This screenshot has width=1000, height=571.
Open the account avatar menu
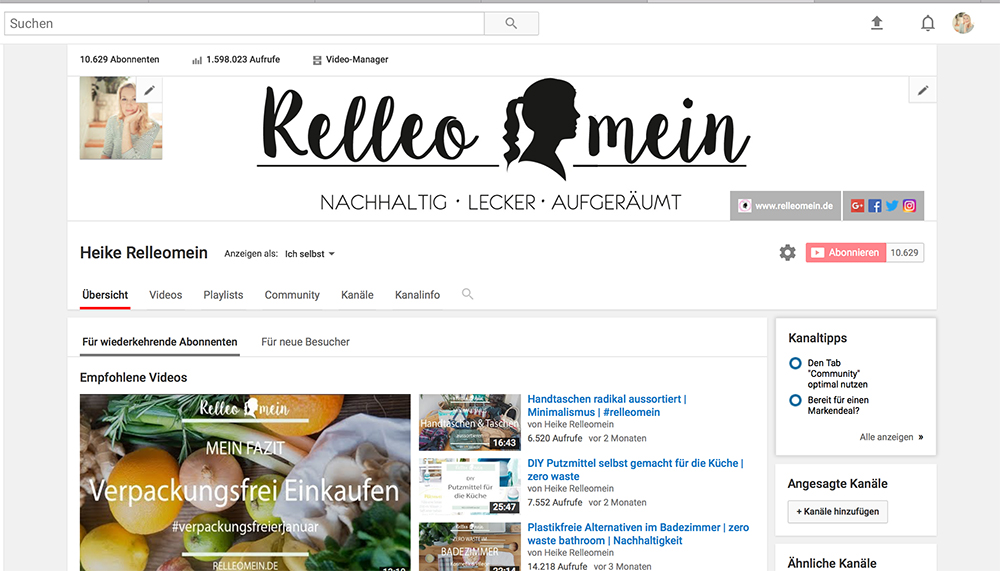click(963, 23)
